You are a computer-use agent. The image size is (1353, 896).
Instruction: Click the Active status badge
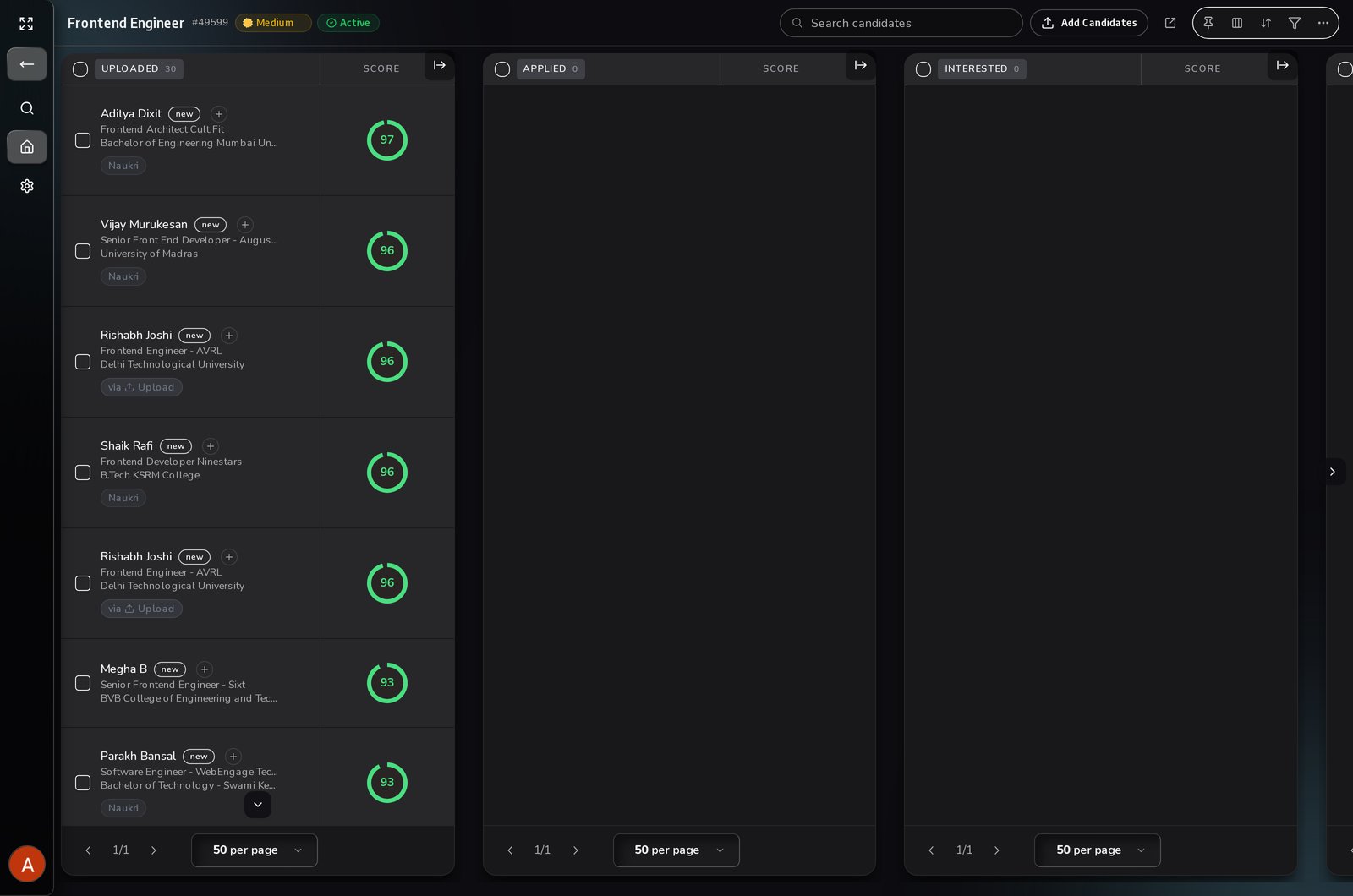pyautogui.click(x=348, y=23)
